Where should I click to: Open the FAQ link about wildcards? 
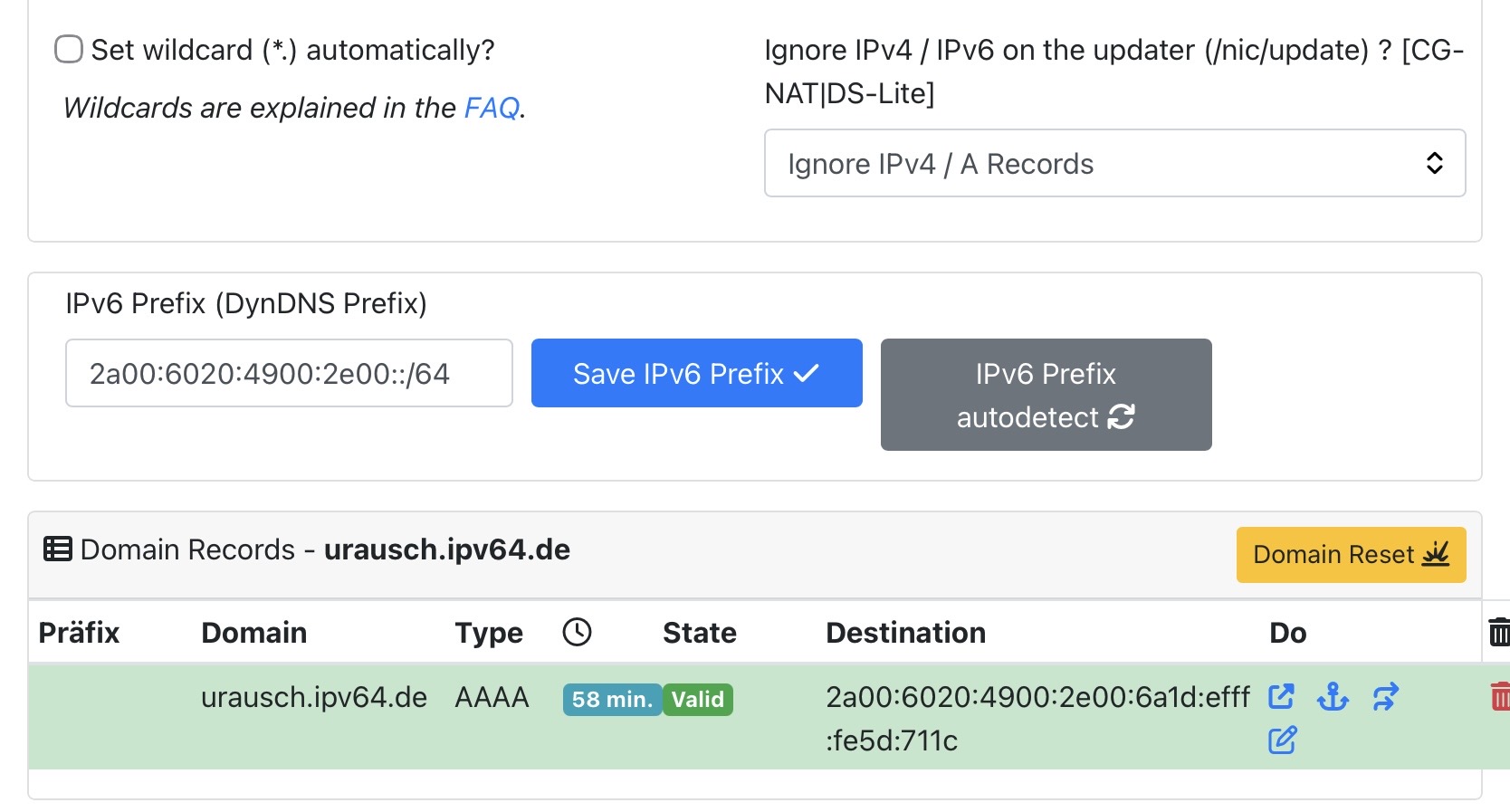pos(491,108)
